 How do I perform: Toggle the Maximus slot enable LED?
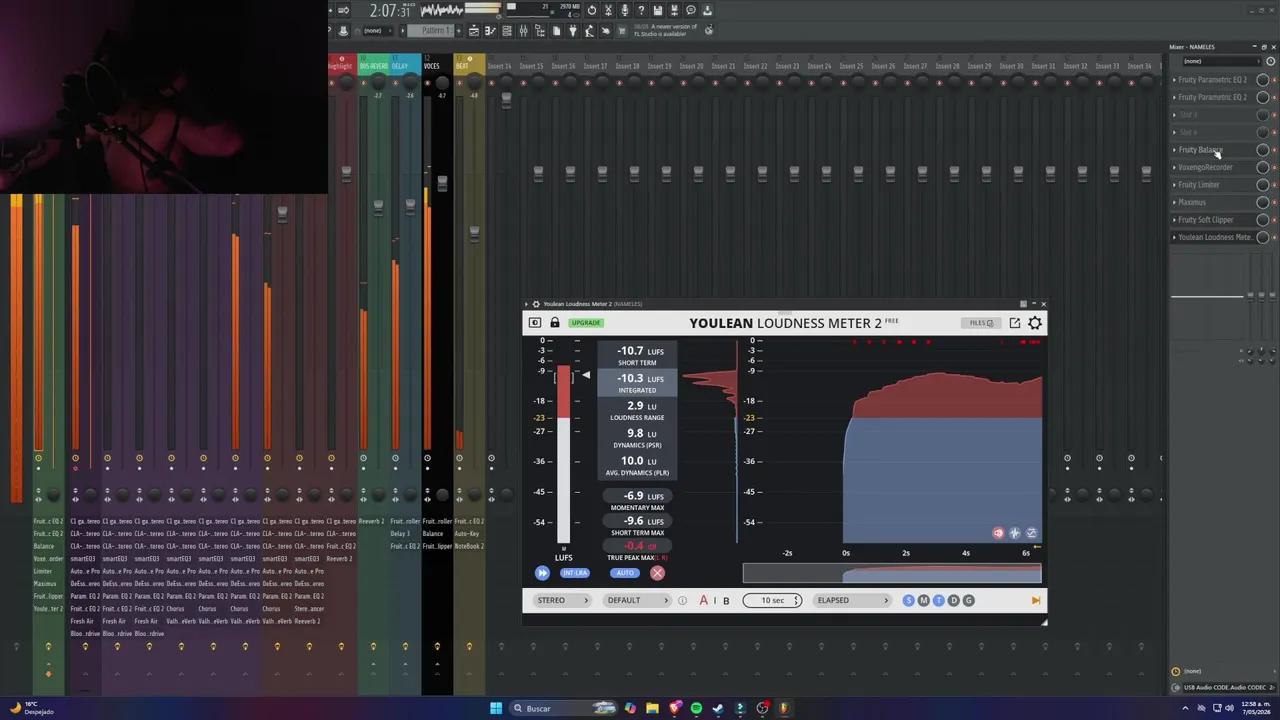pos(1274,202)
